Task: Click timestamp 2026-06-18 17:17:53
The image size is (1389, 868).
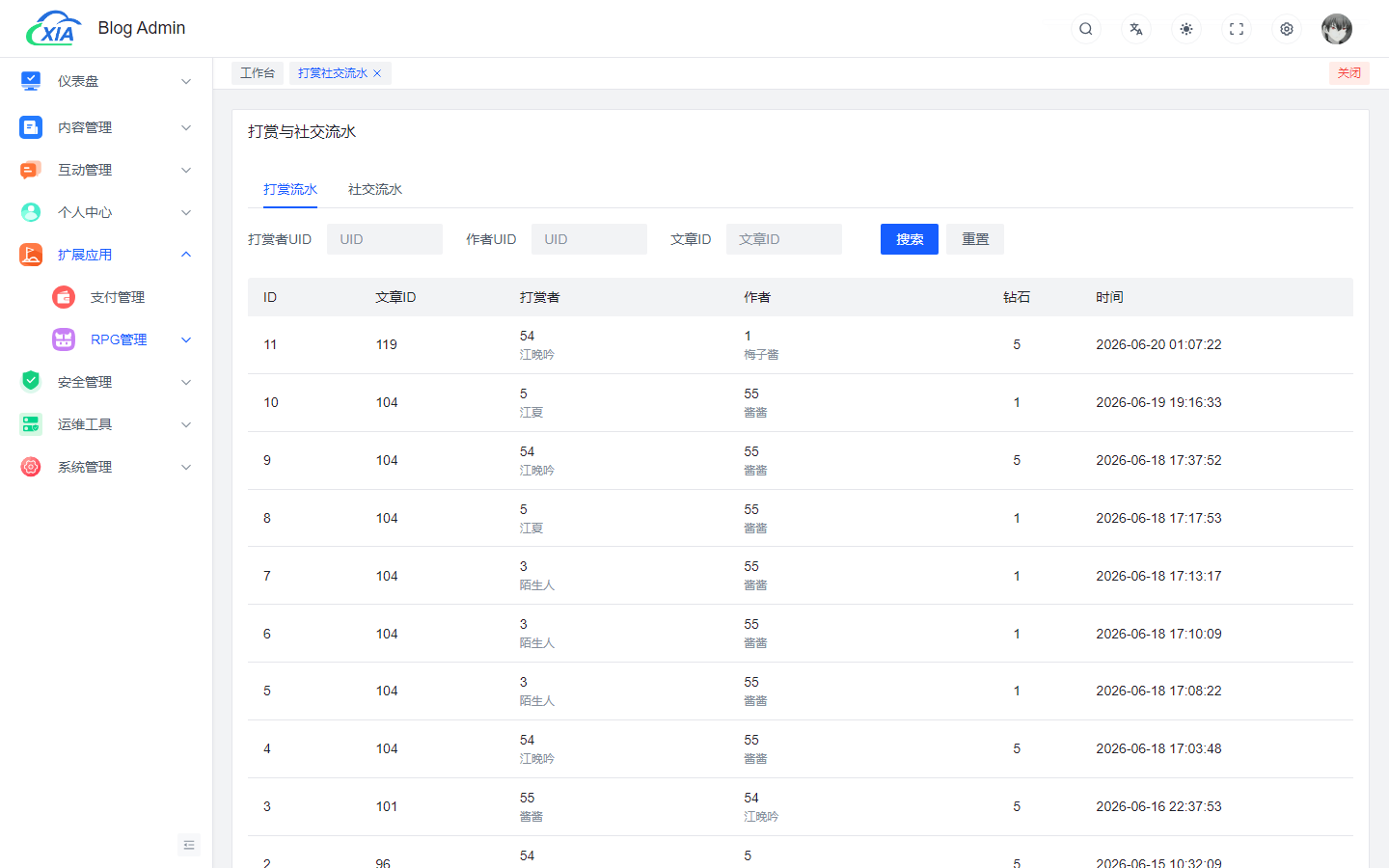Action: pyautogui.click(x=1158, y=518)
